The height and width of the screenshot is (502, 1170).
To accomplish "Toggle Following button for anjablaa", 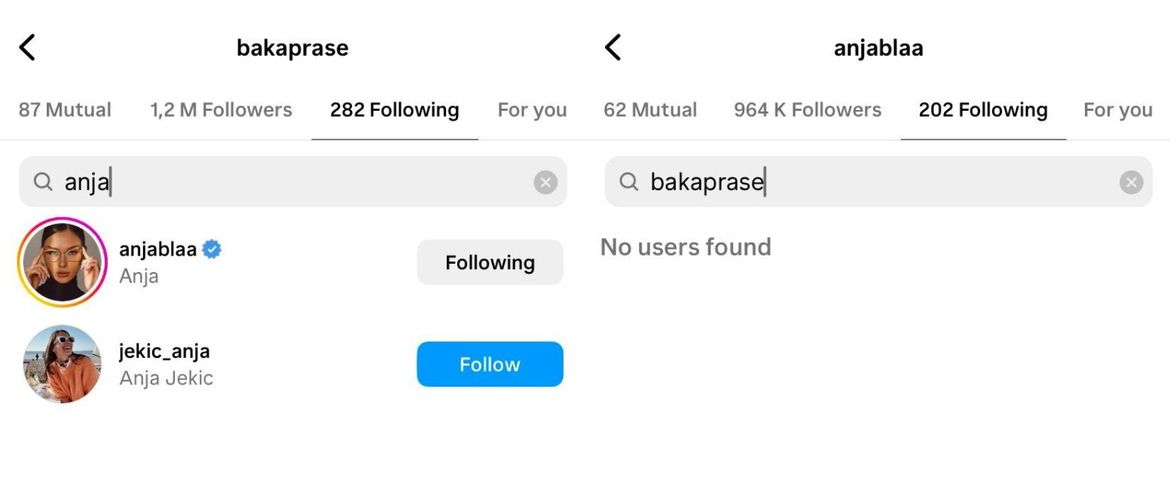I will (490, 262).
